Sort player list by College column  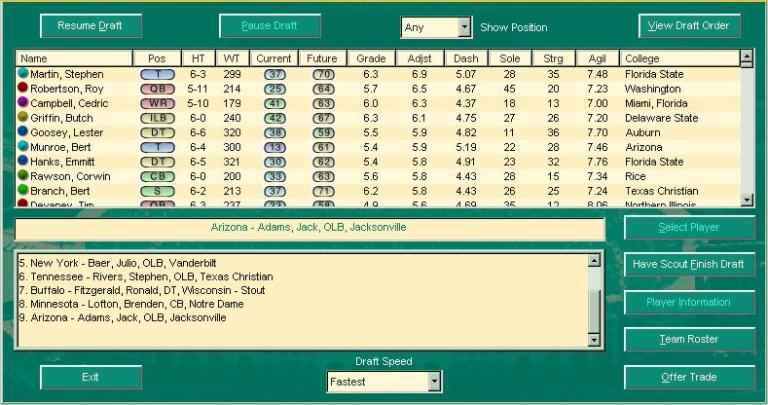679,59
